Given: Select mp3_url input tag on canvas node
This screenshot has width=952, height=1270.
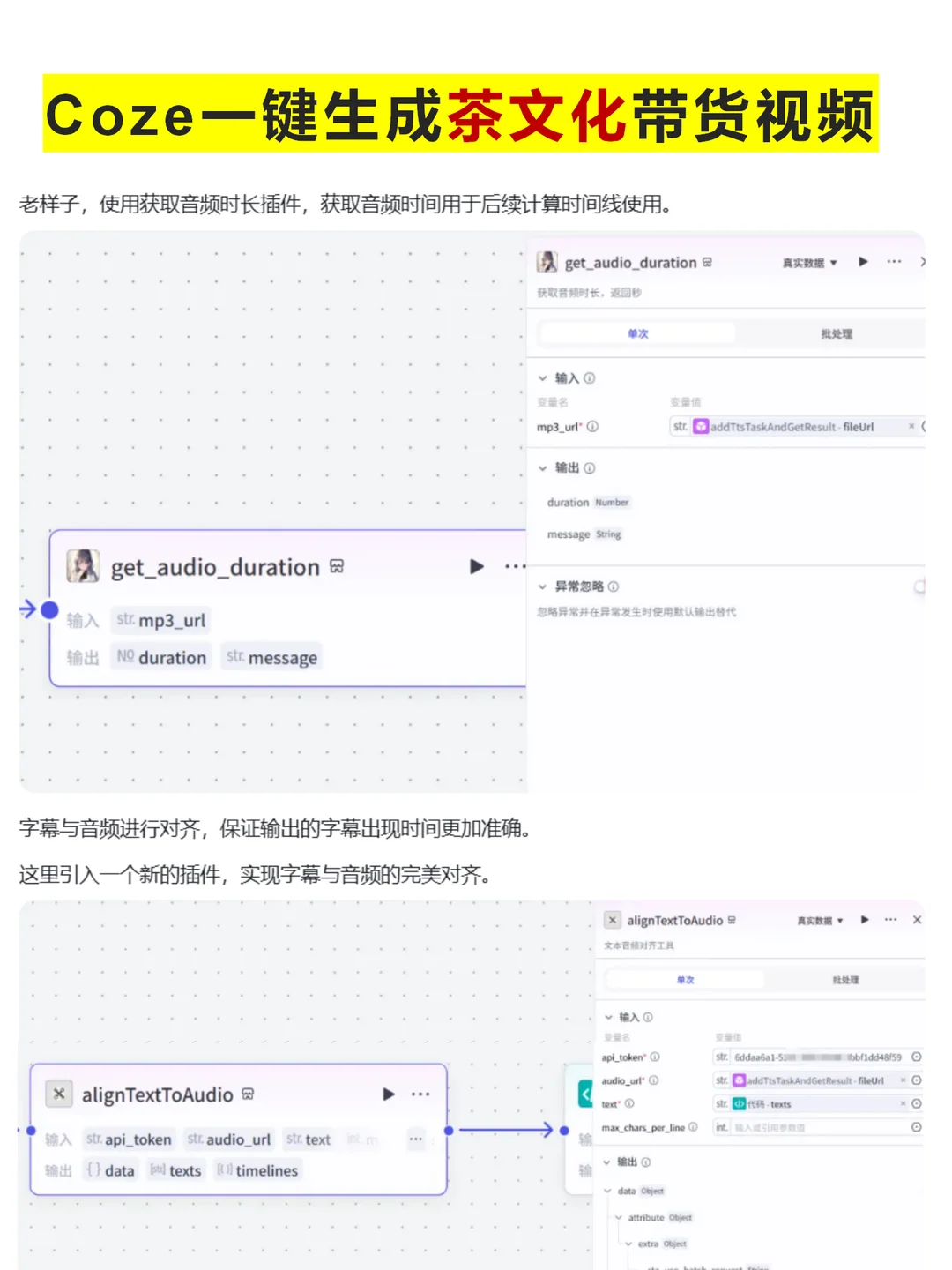Looking at the screenshot, I should click(160, 620).
